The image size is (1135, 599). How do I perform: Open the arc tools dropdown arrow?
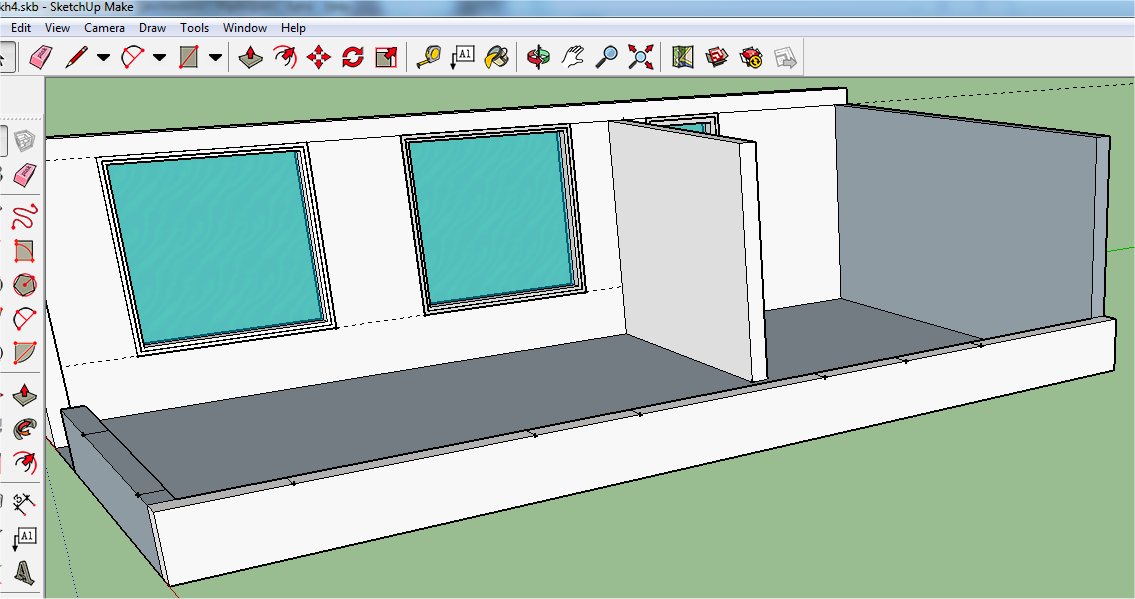(160, 58)
